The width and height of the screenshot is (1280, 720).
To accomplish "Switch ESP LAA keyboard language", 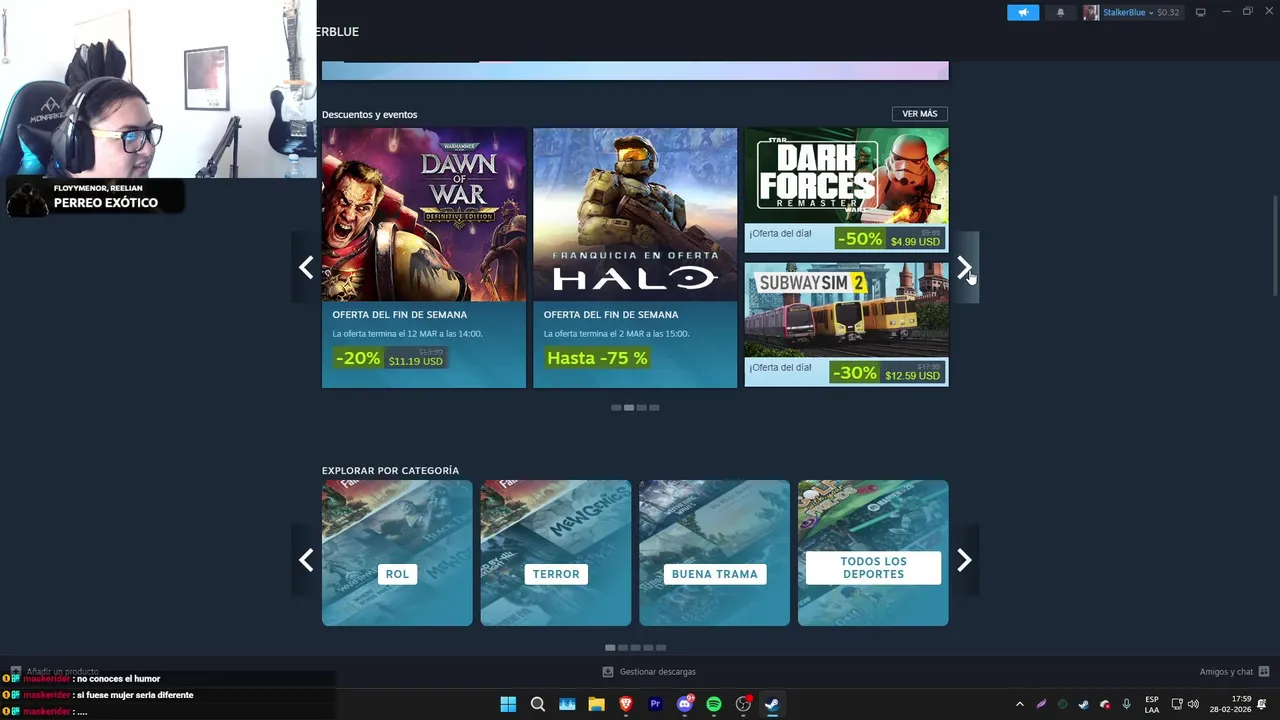I will tap(1152, 705).
